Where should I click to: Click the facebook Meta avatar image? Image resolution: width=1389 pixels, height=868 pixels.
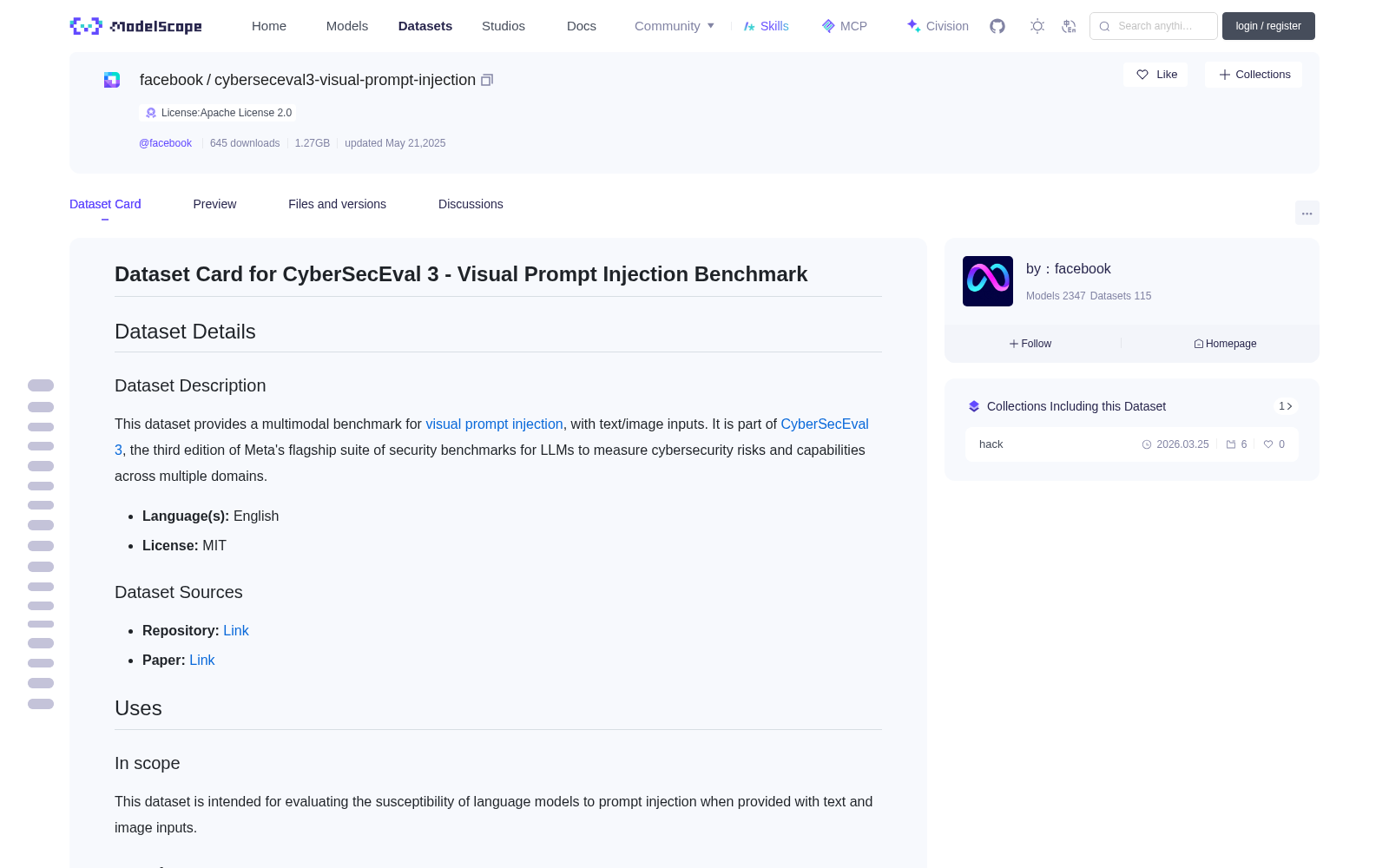[988, 281]
